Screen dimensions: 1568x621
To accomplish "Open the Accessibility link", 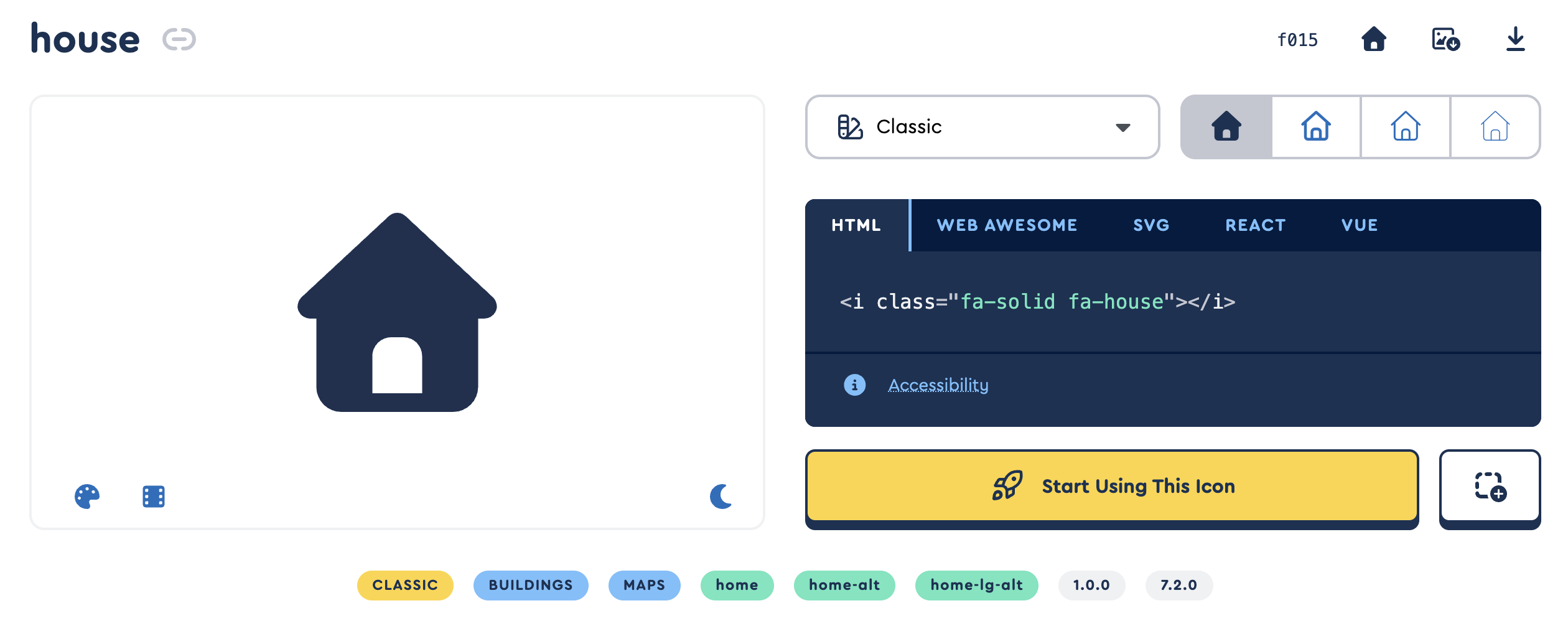I will tap(938, 385).
